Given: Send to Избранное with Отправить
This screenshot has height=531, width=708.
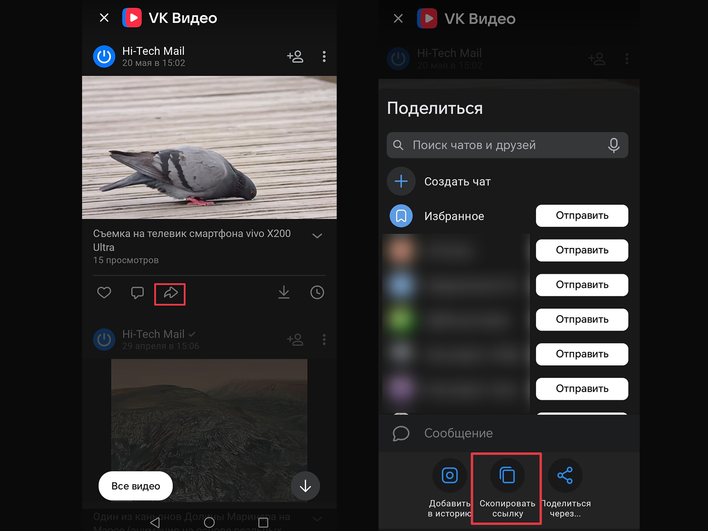Looking at the screenshot, I should tap(582, 215).
